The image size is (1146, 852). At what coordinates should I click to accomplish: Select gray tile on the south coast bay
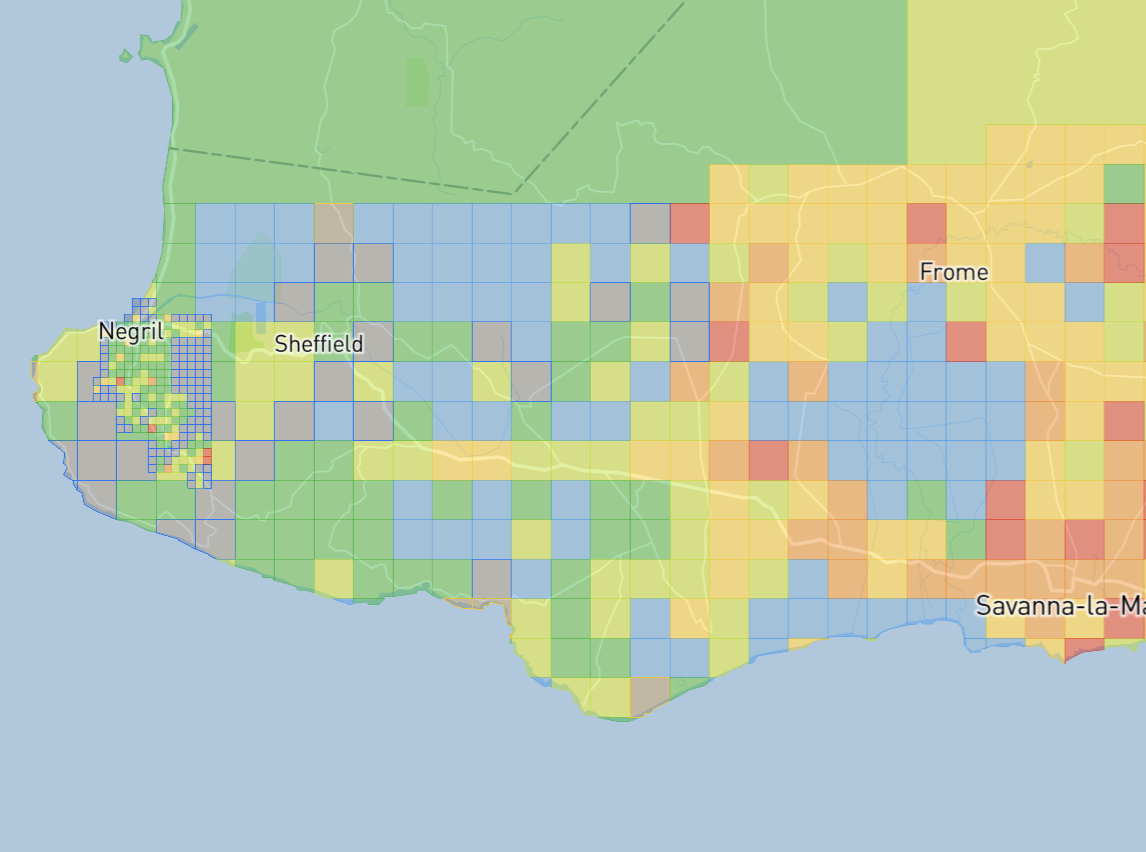[491, 578]
